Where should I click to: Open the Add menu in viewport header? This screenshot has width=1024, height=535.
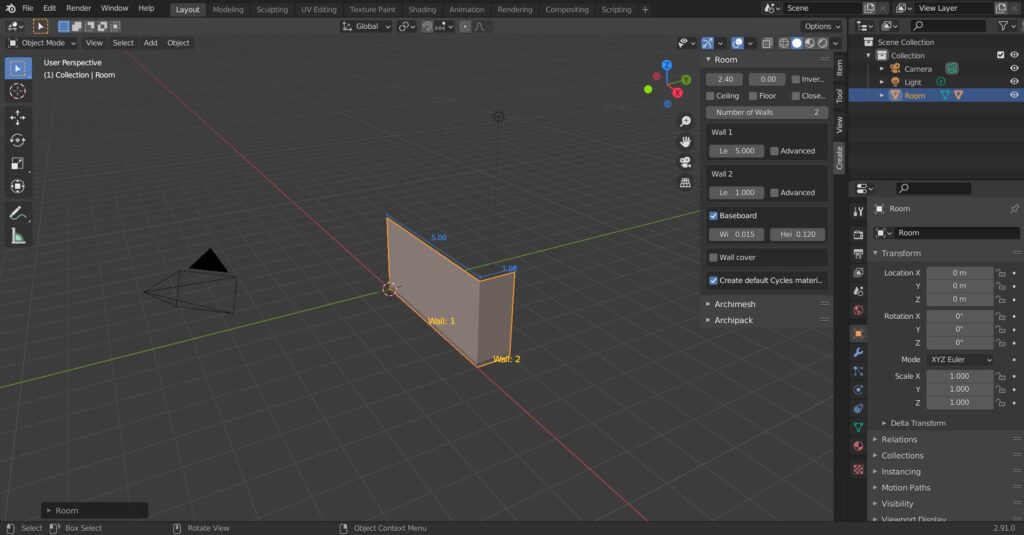(x=150, y=43)
